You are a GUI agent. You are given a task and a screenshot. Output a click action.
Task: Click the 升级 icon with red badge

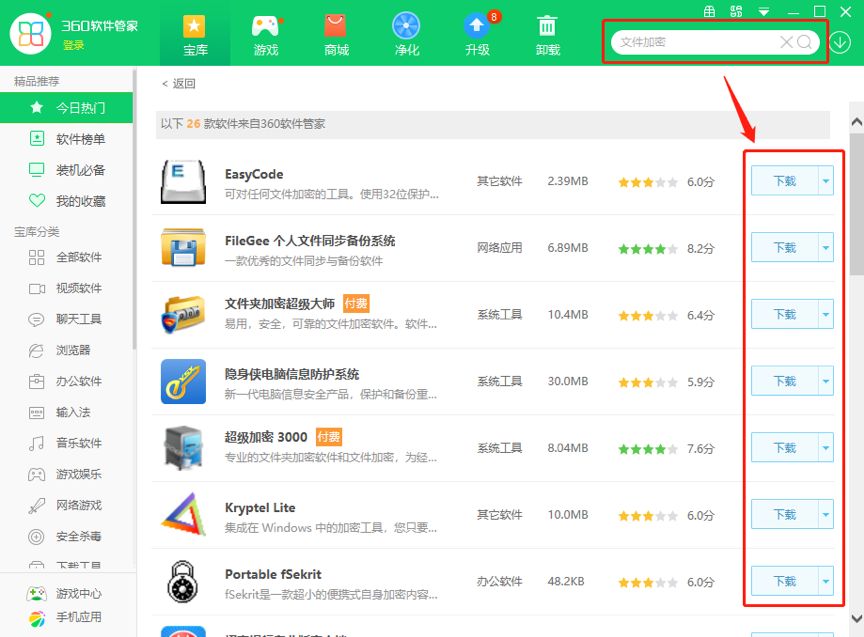(x=476, y=31)
